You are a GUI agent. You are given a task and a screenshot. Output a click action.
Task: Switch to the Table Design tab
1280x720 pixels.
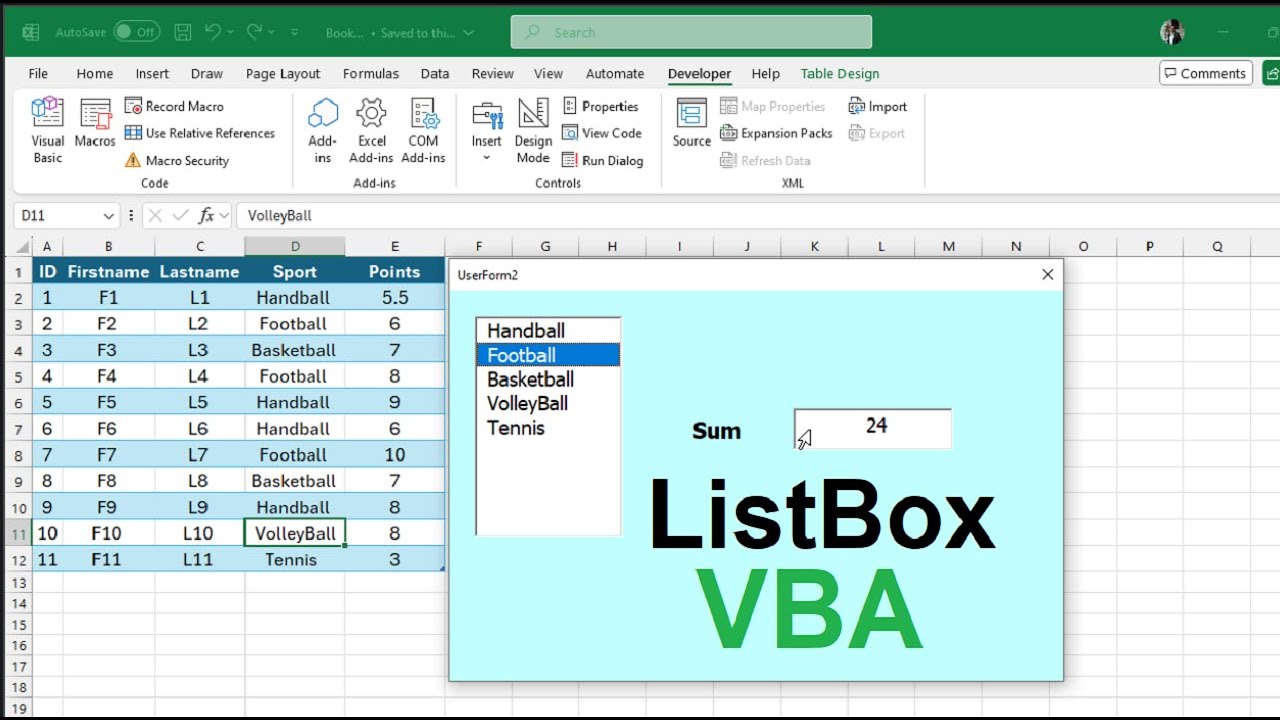click(x=840, y=73)
